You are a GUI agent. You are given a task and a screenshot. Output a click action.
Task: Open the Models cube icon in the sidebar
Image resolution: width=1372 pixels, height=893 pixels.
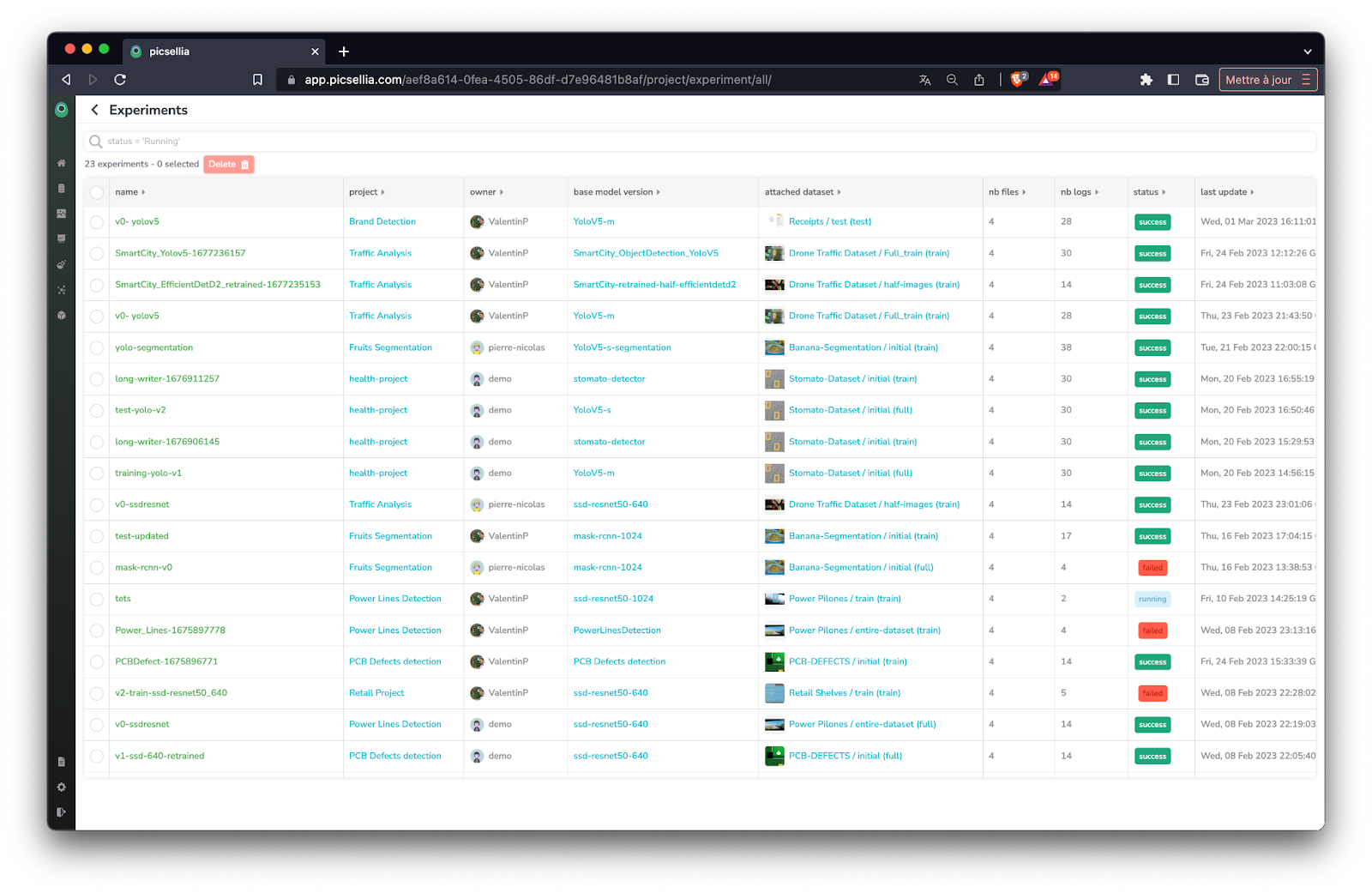click(61, 316)
